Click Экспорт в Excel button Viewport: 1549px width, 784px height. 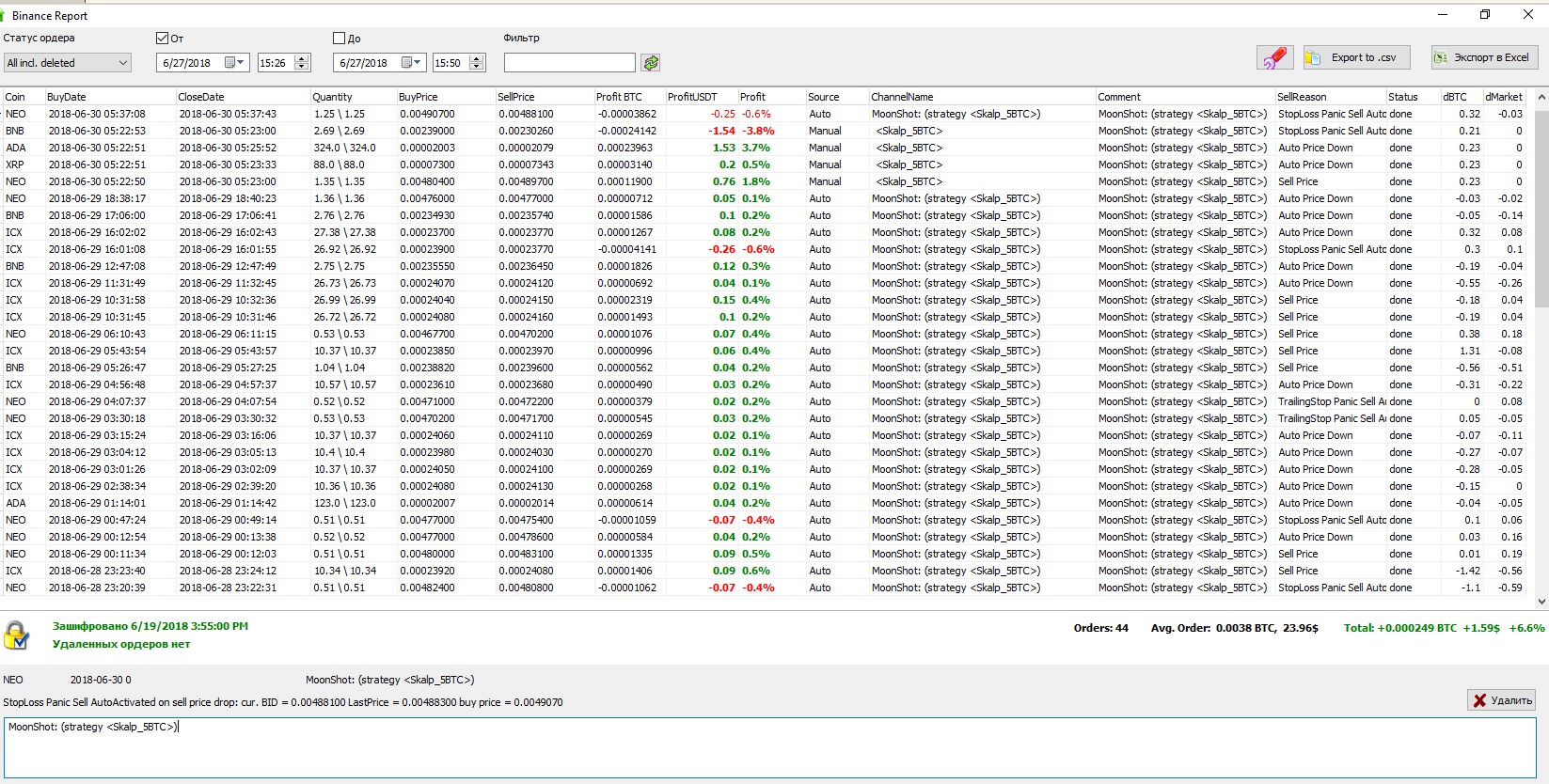click(1484, 57)
